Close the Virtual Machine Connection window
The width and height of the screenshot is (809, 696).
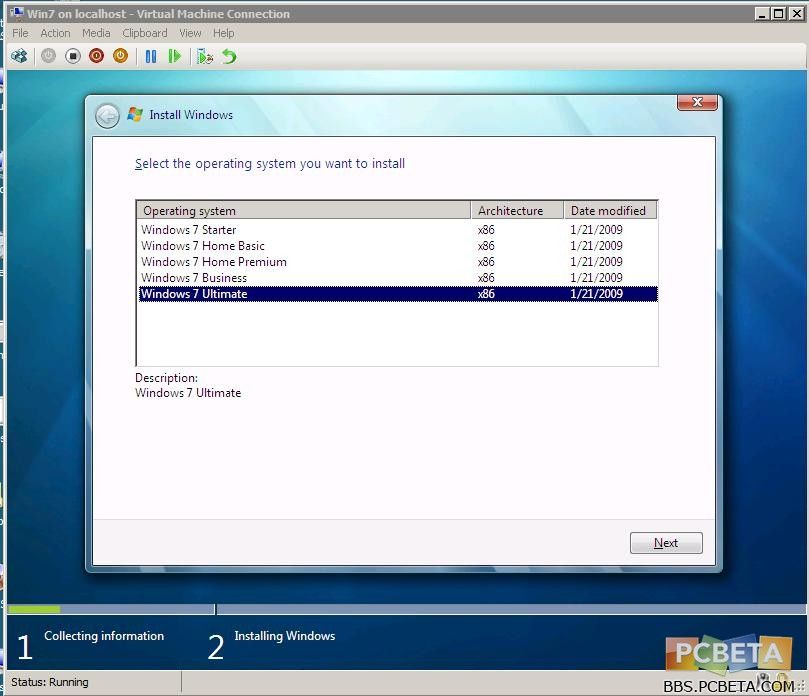tap(797, 14)
